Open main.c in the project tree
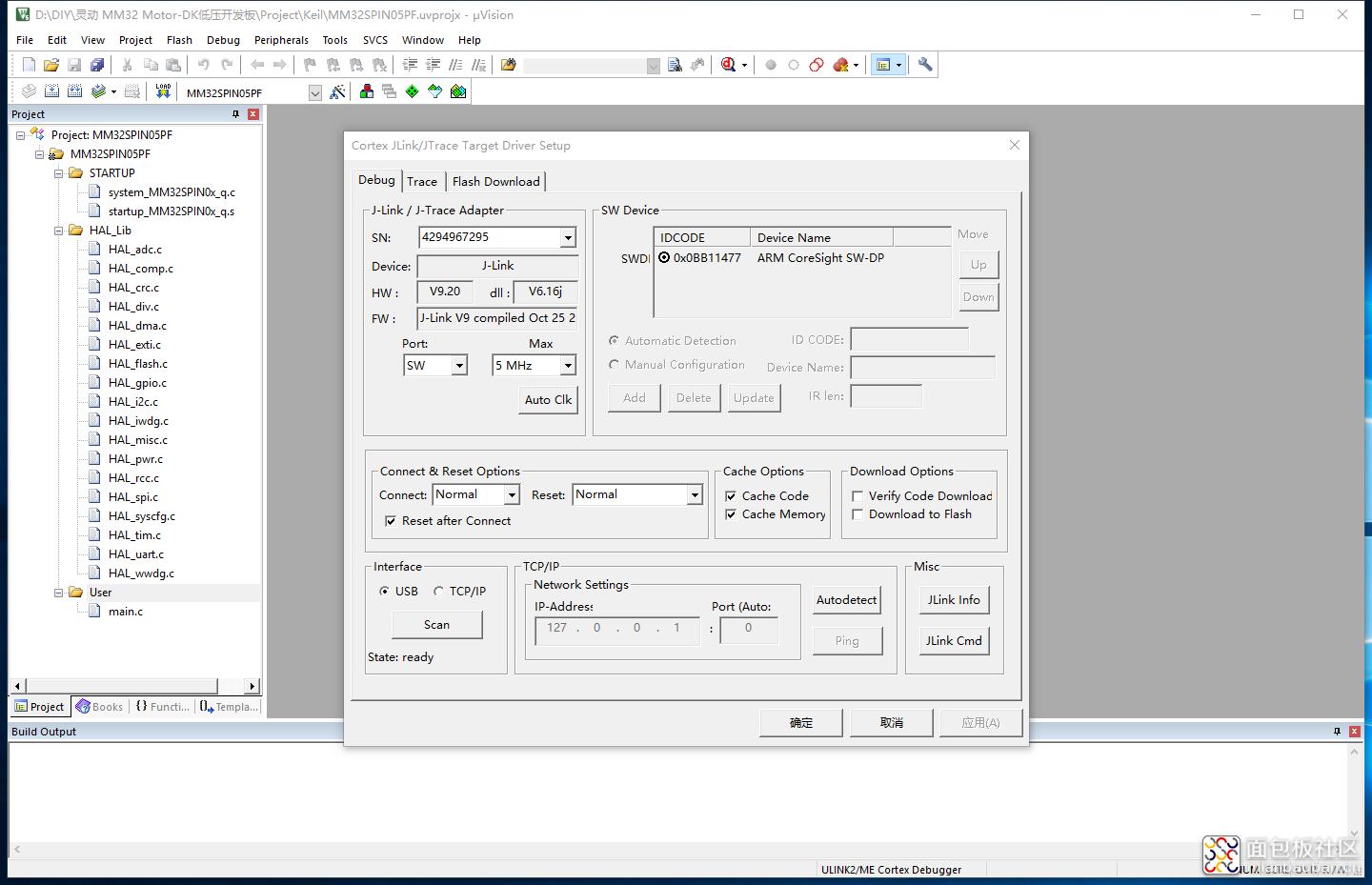Screen dimensions: 1372x885 (x=125, y=612)
